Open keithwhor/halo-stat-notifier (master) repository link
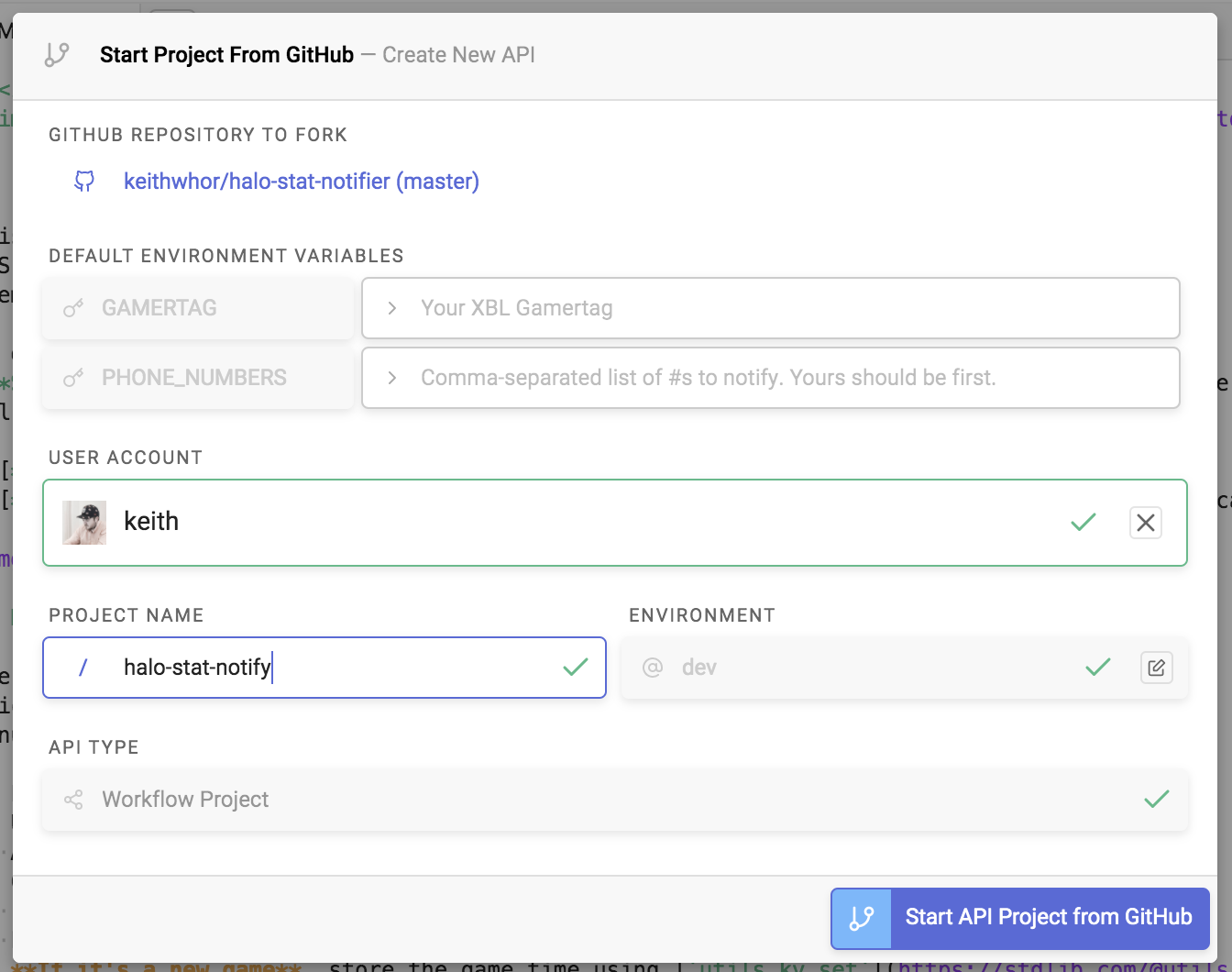 [302, 182]
